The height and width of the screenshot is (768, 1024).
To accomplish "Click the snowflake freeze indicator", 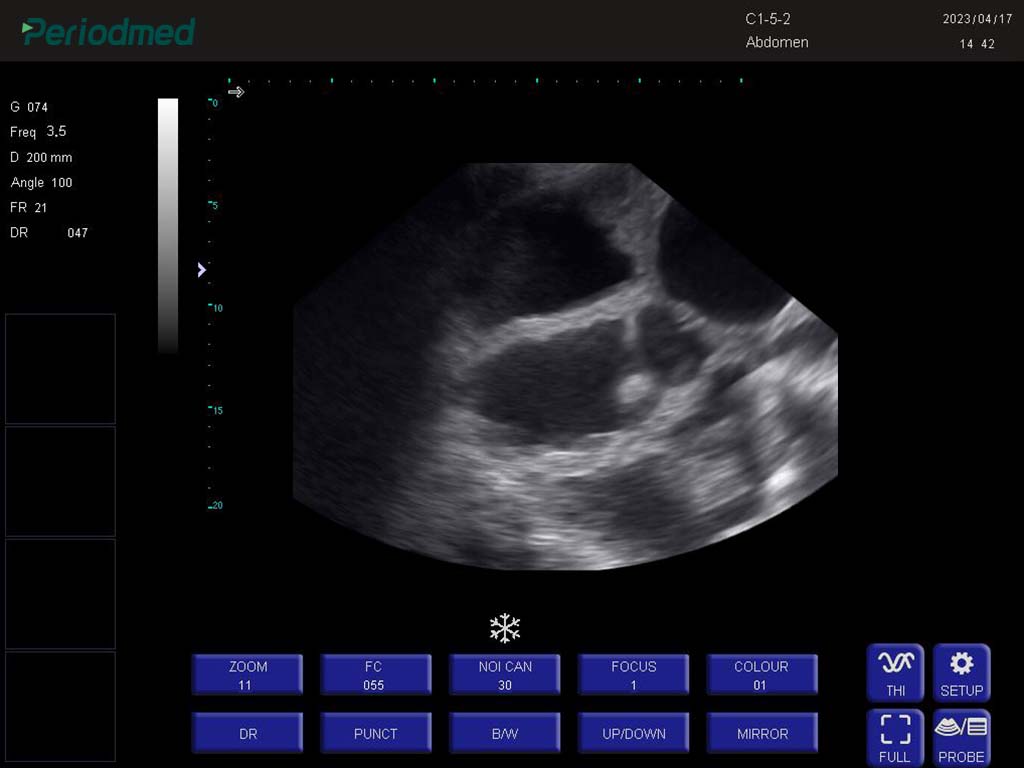I will (505, 628).
